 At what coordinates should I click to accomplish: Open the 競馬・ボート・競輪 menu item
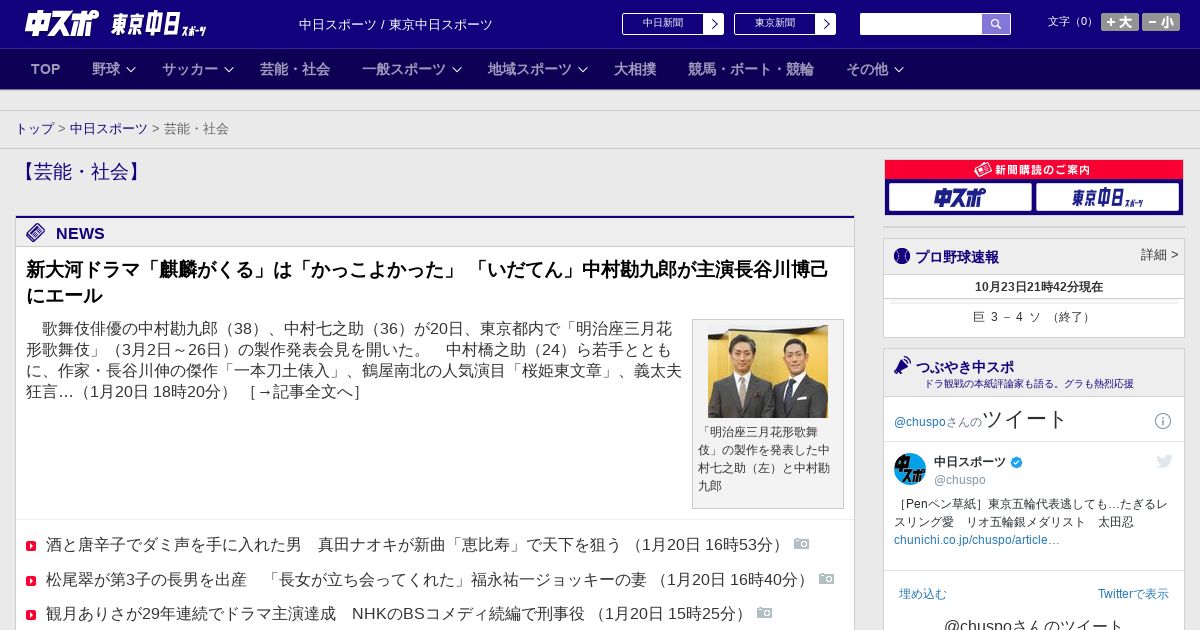(x=751, y=69)
